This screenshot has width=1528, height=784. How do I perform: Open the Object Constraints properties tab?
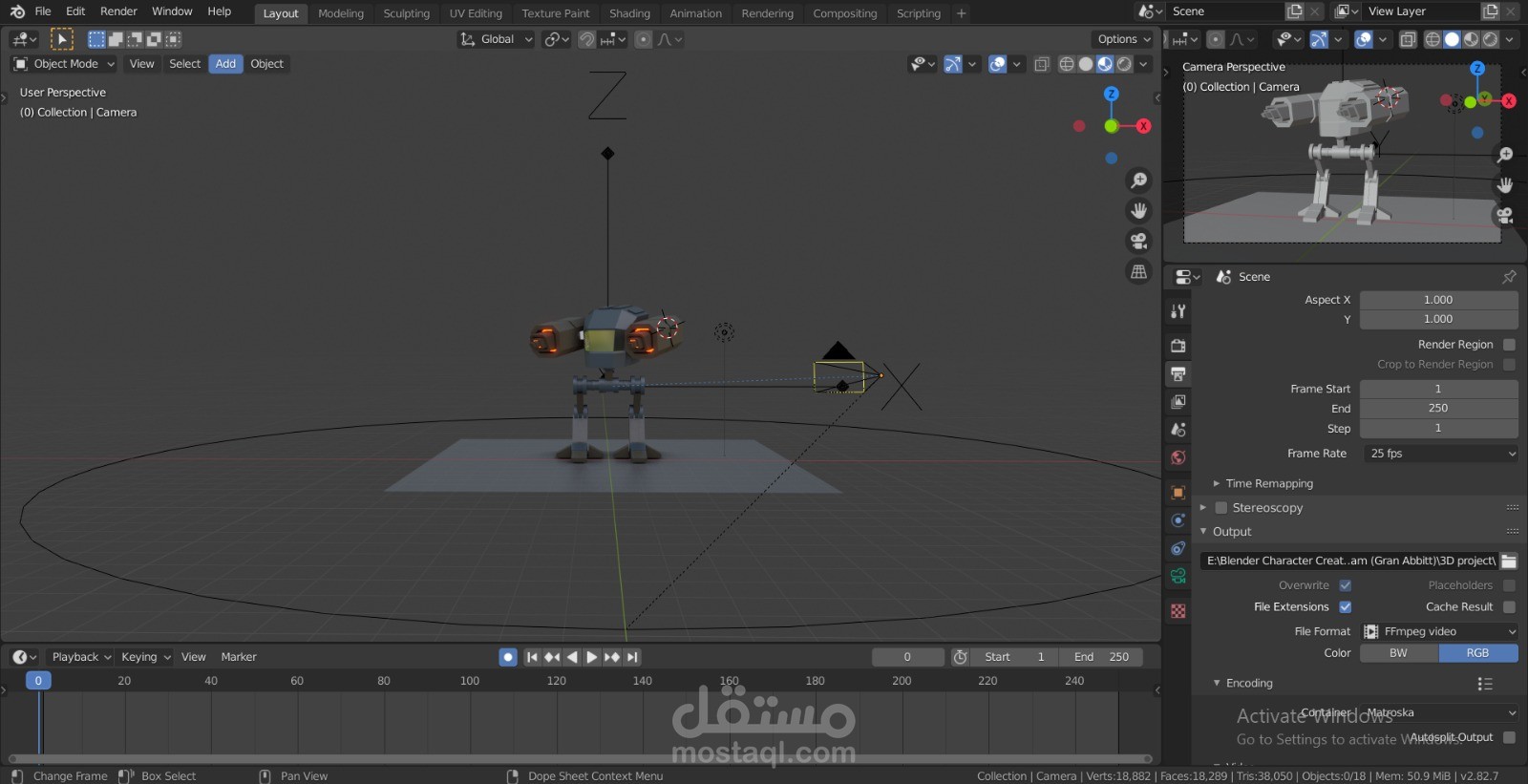point(1178,549)
